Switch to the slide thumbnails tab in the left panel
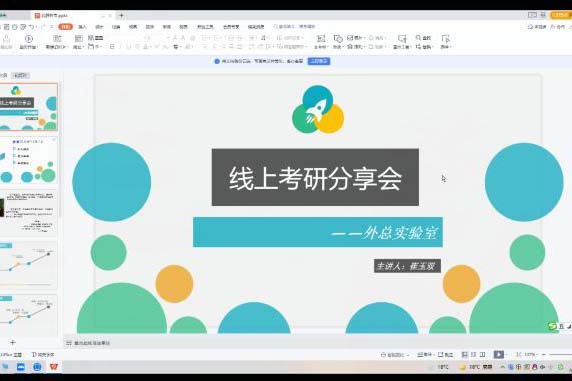 coord(21,75)
